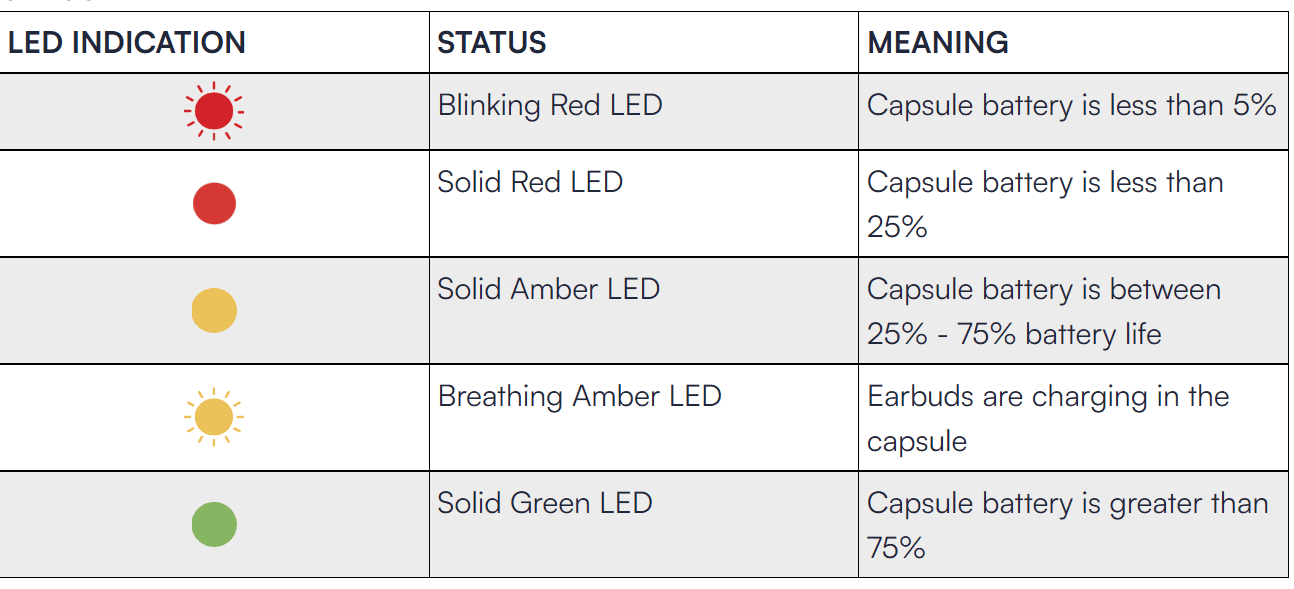
Task: Click 'Capsule battery is greater than' text
Action: coord(1067,503)
